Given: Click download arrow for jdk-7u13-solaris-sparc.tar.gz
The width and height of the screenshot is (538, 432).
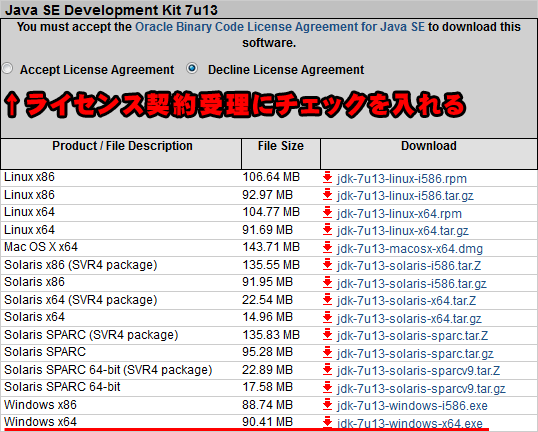Looking at the screenshot, I should pyautogui.click(x=328, y=352).
